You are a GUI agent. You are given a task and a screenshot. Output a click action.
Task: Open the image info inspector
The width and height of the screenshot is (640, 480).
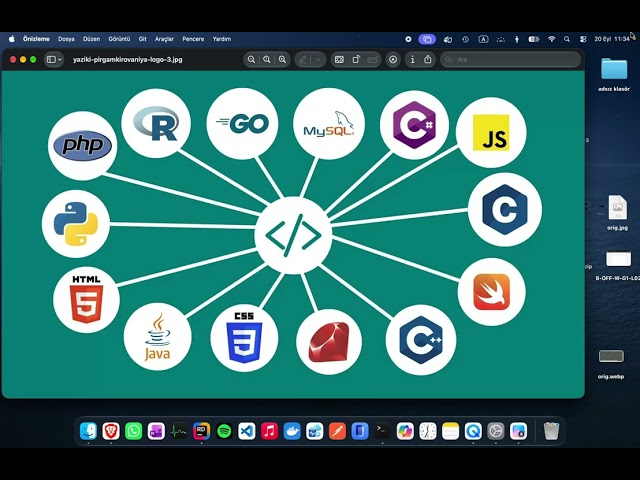[413, 60]
